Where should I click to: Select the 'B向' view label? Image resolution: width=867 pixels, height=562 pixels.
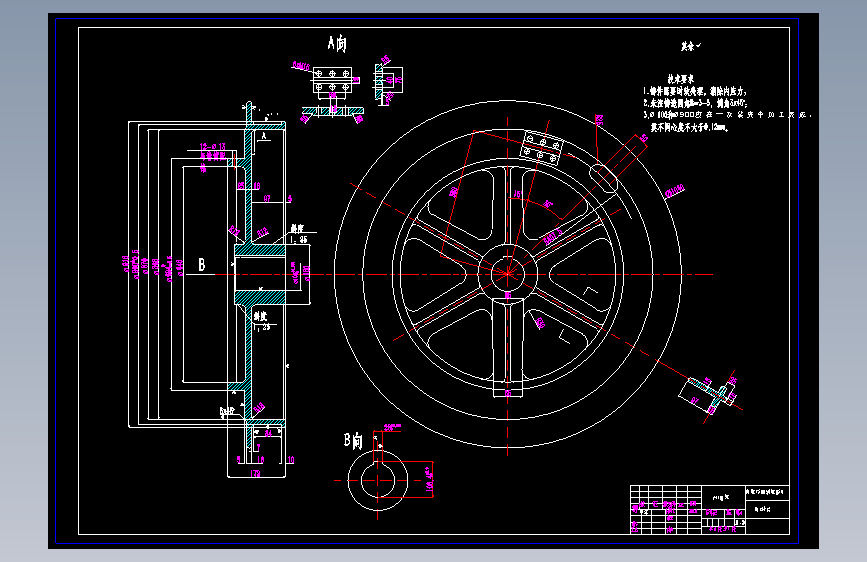353,441
